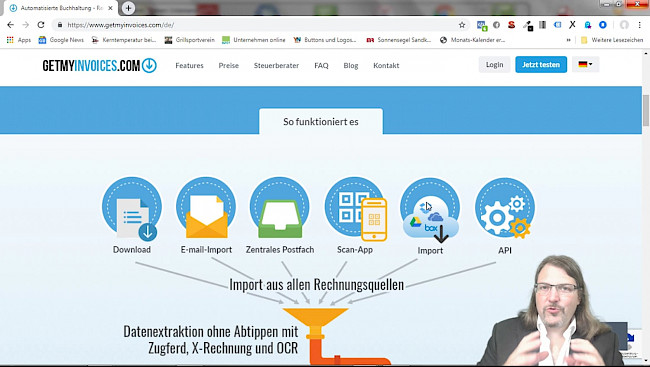This screenshot has height=367, width=650.
Task: Open the Apps bookmarks grid
Action: (19, 40)
